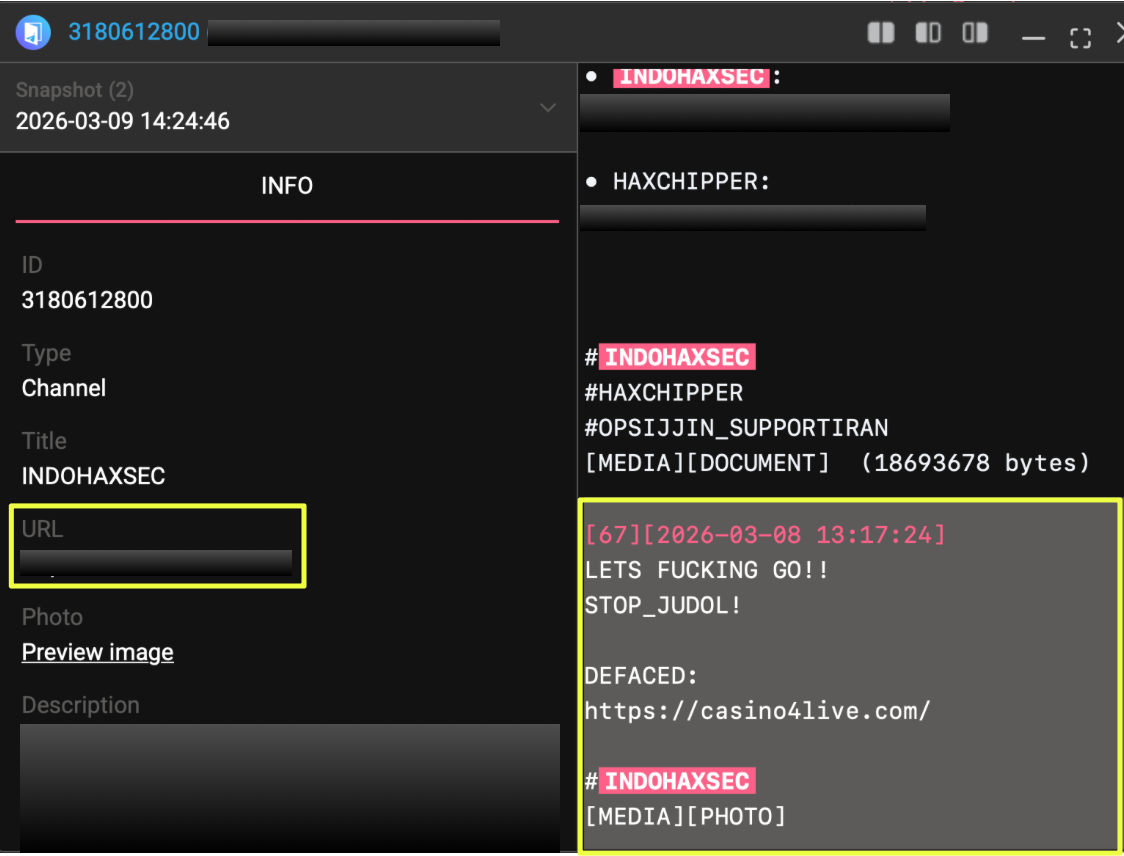Select the INFO tab
The width and height of the screenshot is (1124, 856).
point(287,186)
